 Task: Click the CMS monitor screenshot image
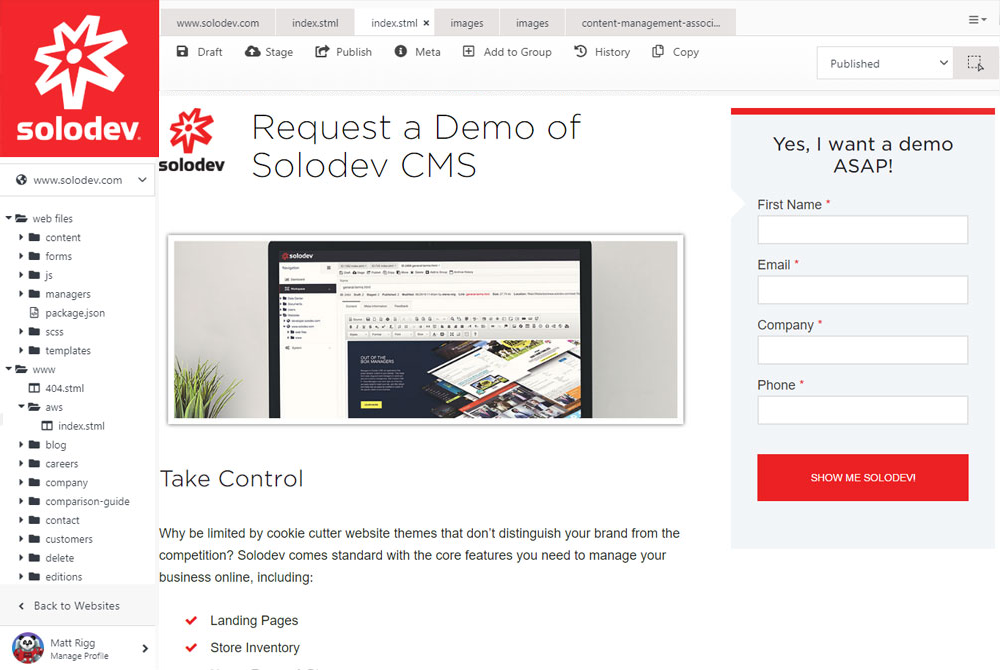(x=425, y=329)
